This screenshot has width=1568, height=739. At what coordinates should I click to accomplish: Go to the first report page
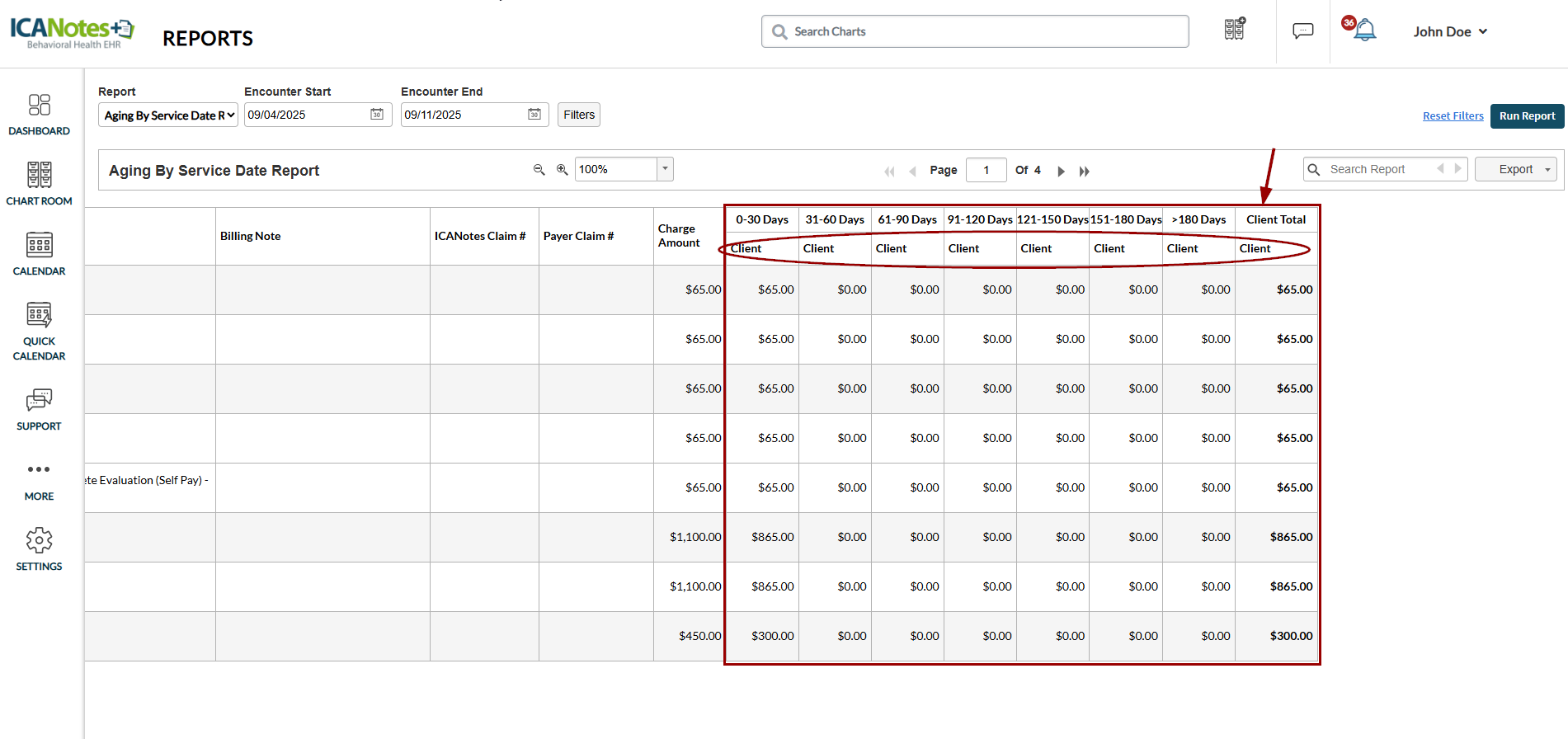tap(889, 172)
